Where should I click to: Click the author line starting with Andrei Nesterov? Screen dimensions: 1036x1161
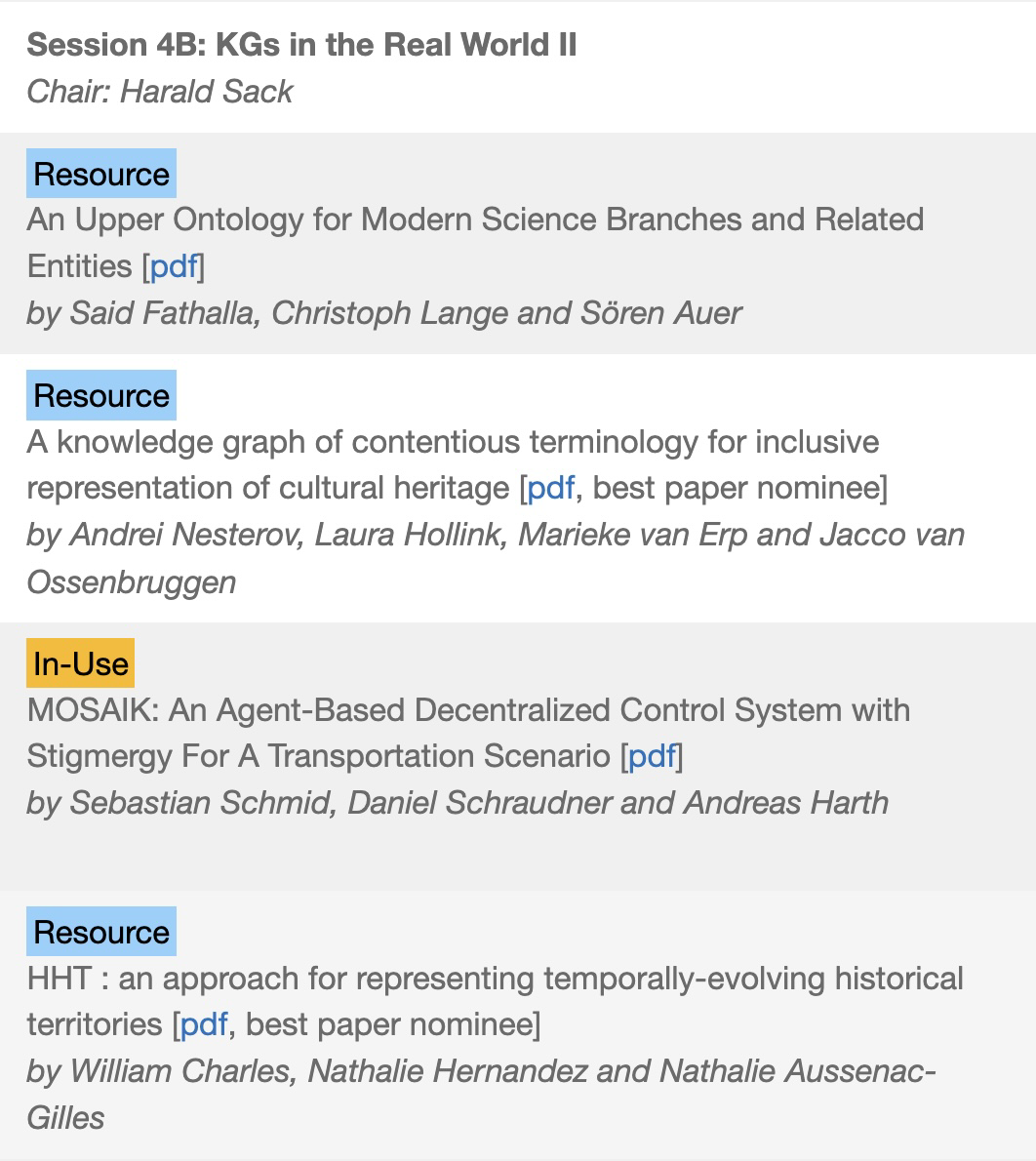[x=496, y=558]
